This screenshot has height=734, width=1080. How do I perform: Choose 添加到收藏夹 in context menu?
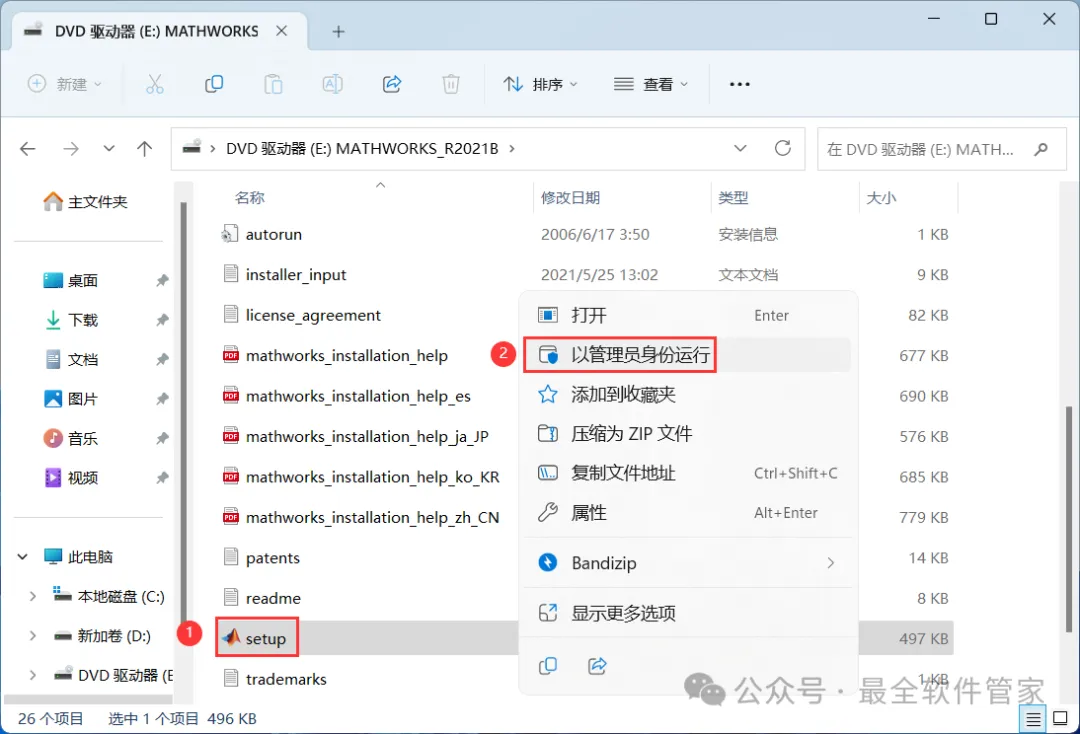[x=687, y=395]
